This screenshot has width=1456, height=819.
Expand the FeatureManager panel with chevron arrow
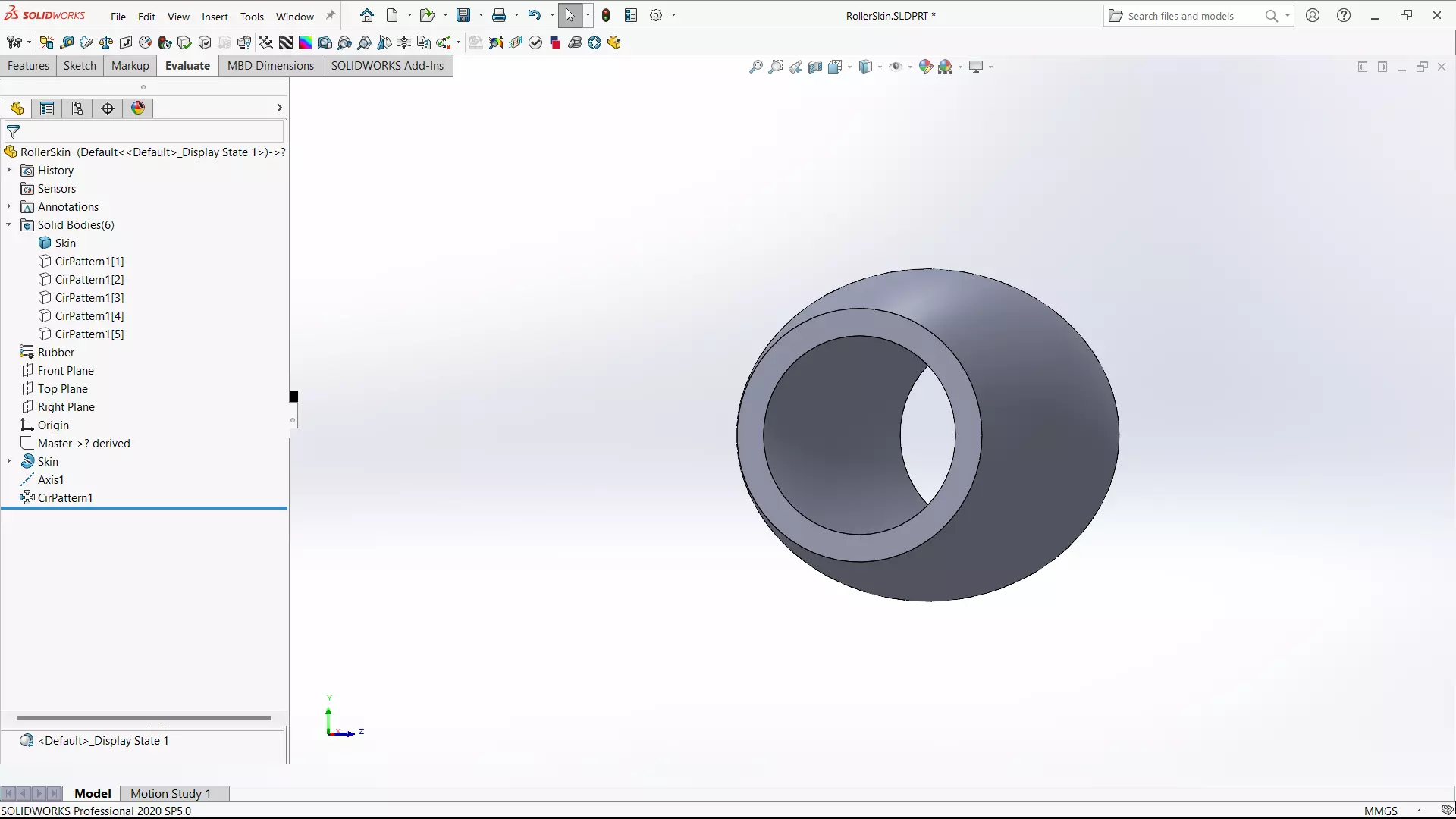point(279,108)
